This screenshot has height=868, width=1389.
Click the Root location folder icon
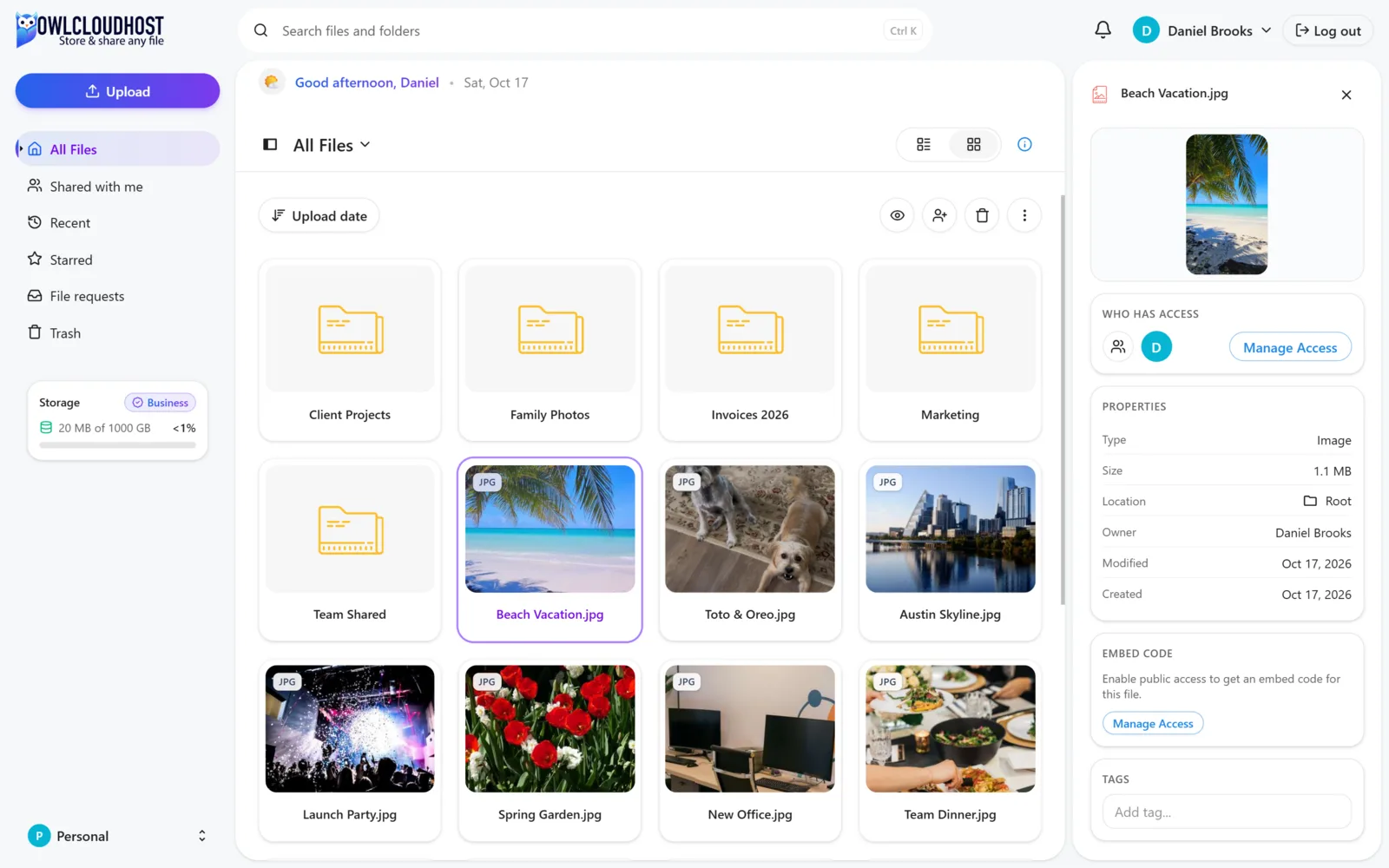pos(1310,501)
